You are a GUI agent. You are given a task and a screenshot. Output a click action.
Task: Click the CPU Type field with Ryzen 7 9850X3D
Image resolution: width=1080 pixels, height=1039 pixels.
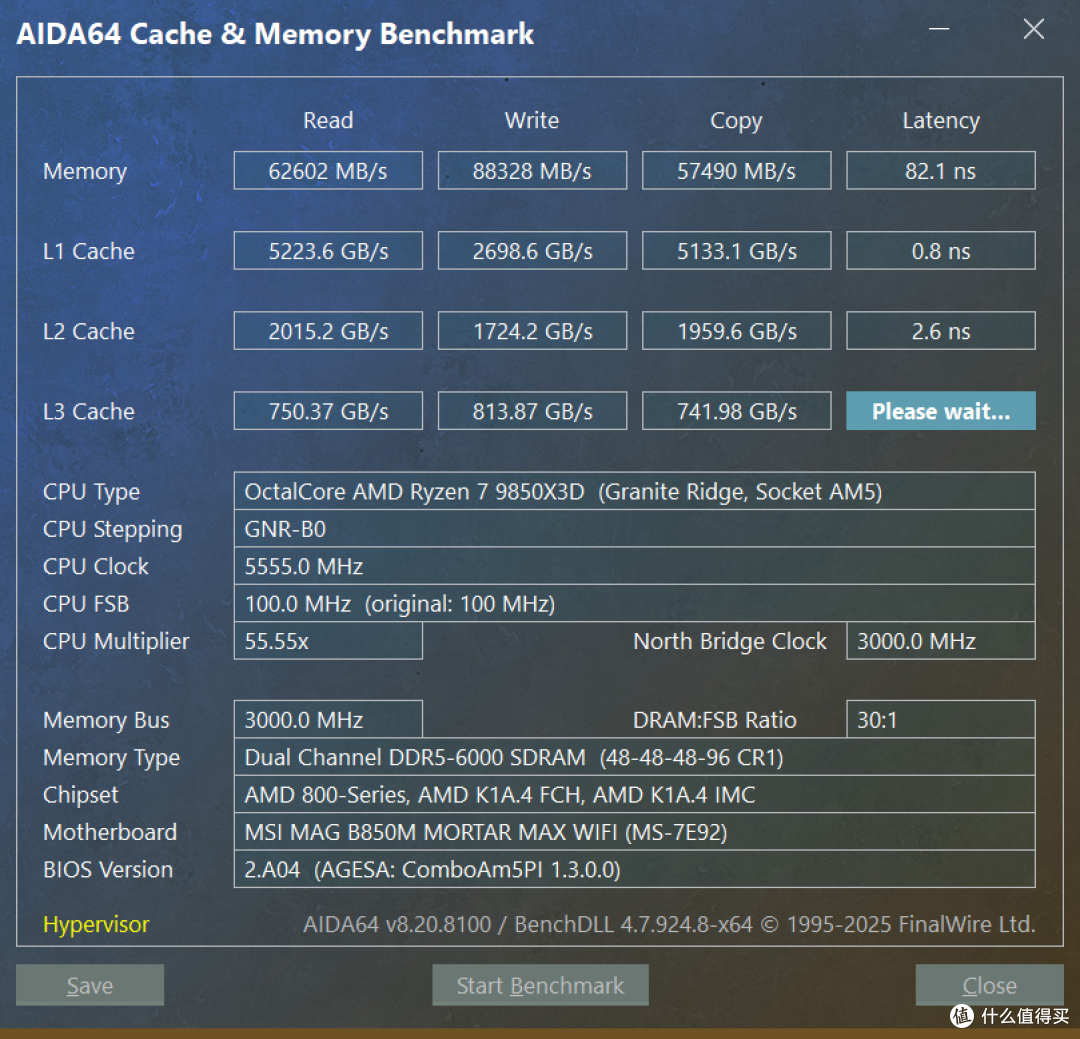[634, 491]
